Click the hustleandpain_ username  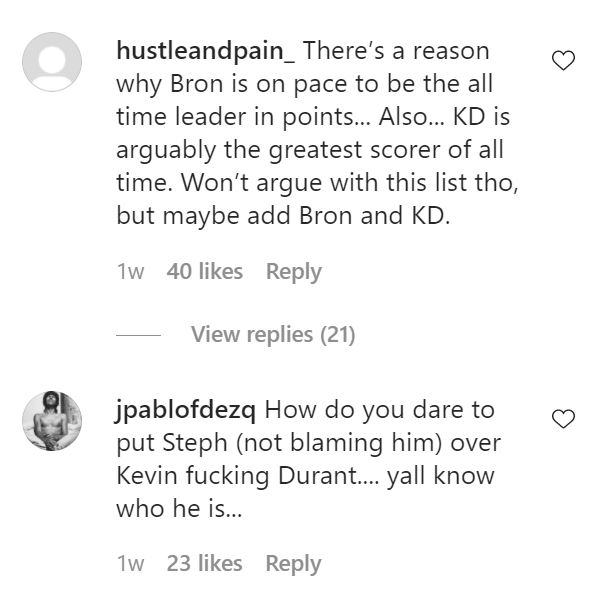click(206, 50)
